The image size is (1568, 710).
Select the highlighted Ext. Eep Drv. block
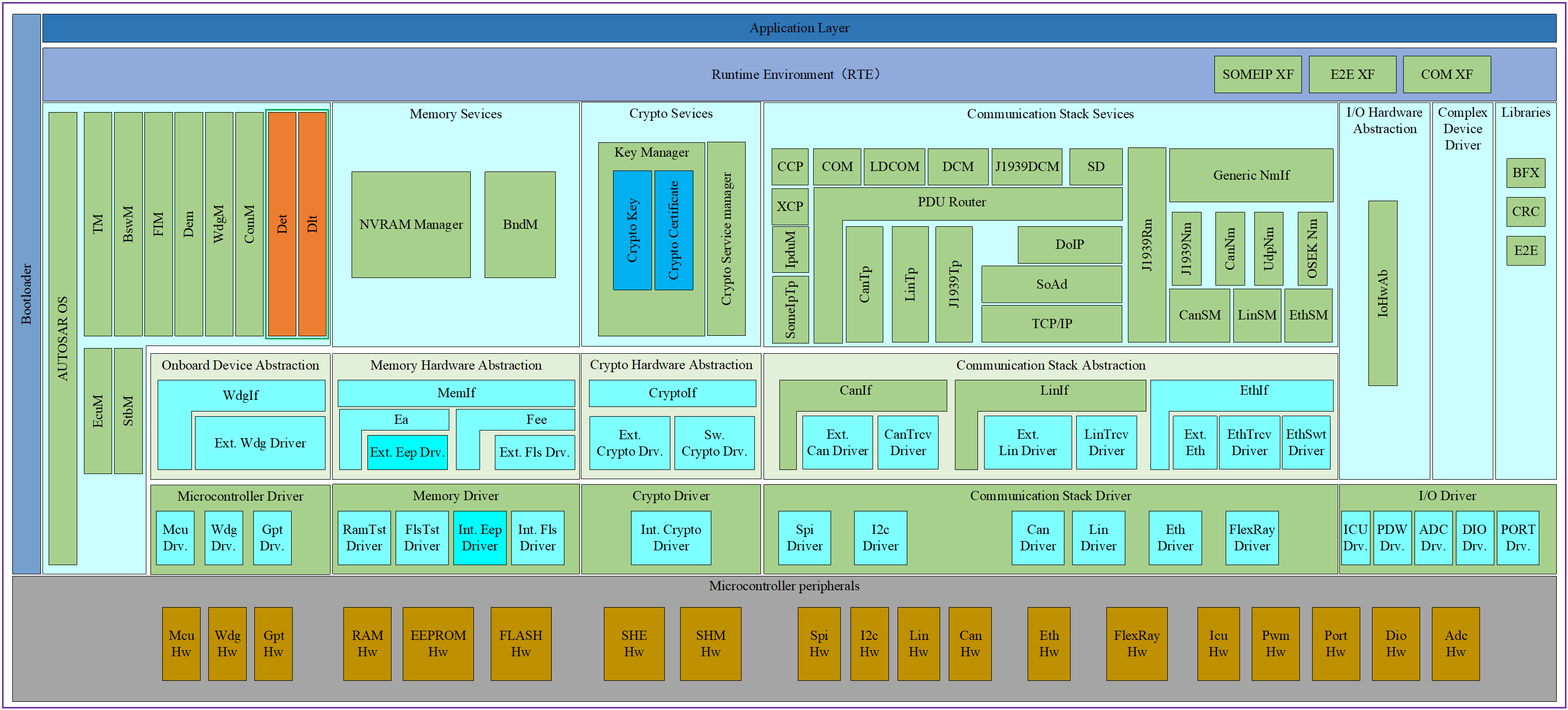[x=407, y=452]
